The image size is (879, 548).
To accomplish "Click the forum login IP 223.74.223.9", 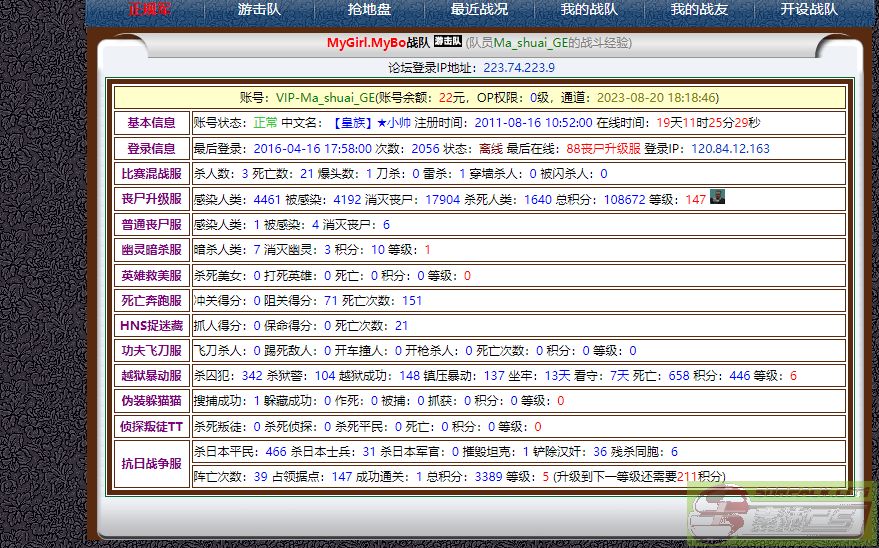I will tap(518, 68).
